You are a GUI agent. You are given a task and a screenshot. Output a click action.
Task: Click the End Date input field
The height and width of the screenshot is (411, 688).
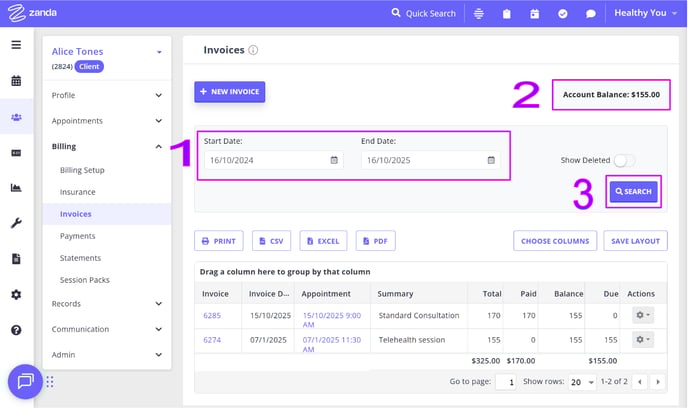tap(420, 160)
